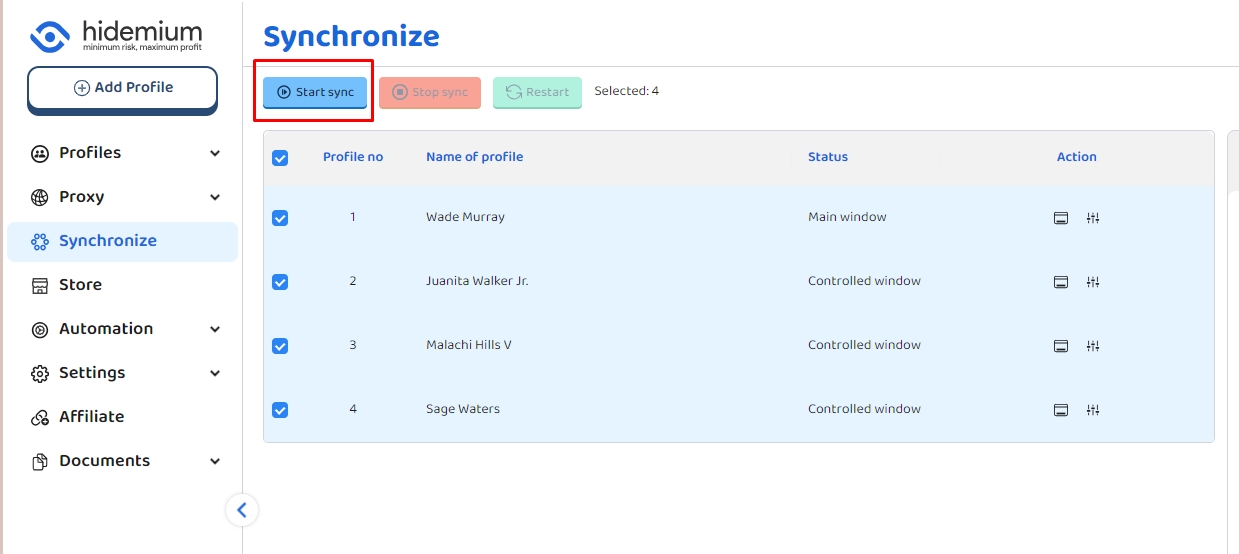Open sliders settings icon for Malachi Hills V
The image size is (1239, 554).
(1093, 346)
